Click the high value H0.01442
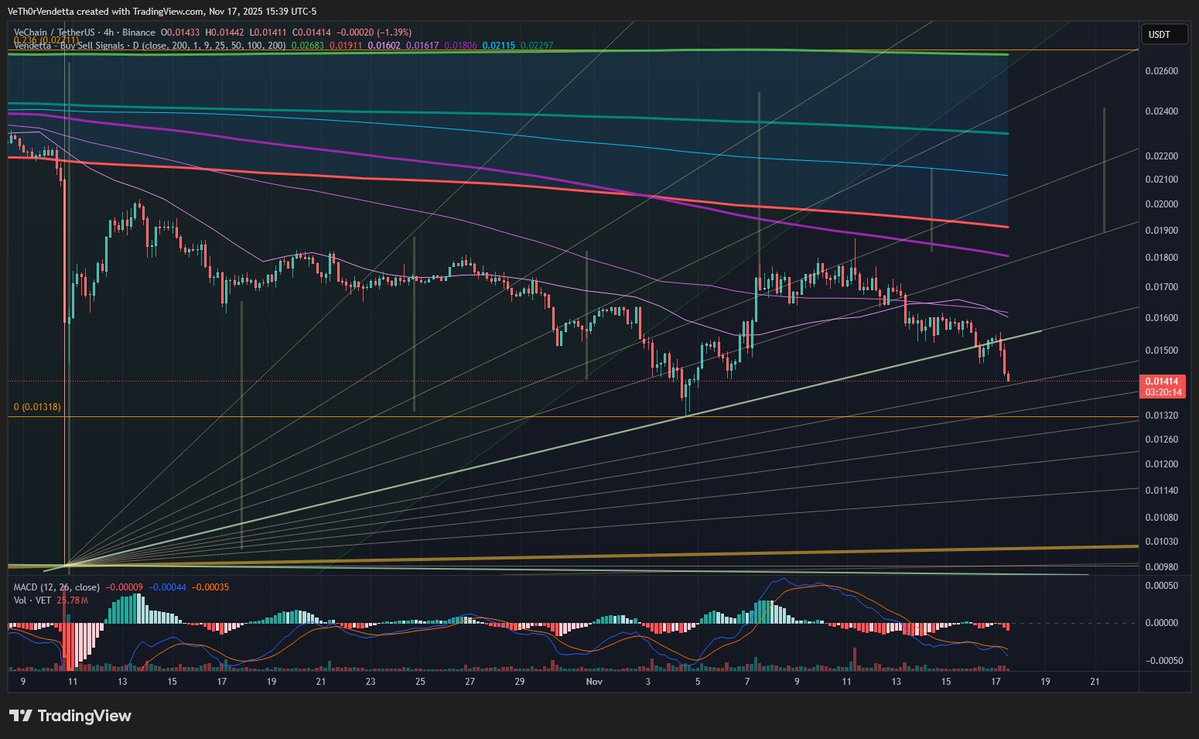Screen dimensions: 1199x739 224,33
